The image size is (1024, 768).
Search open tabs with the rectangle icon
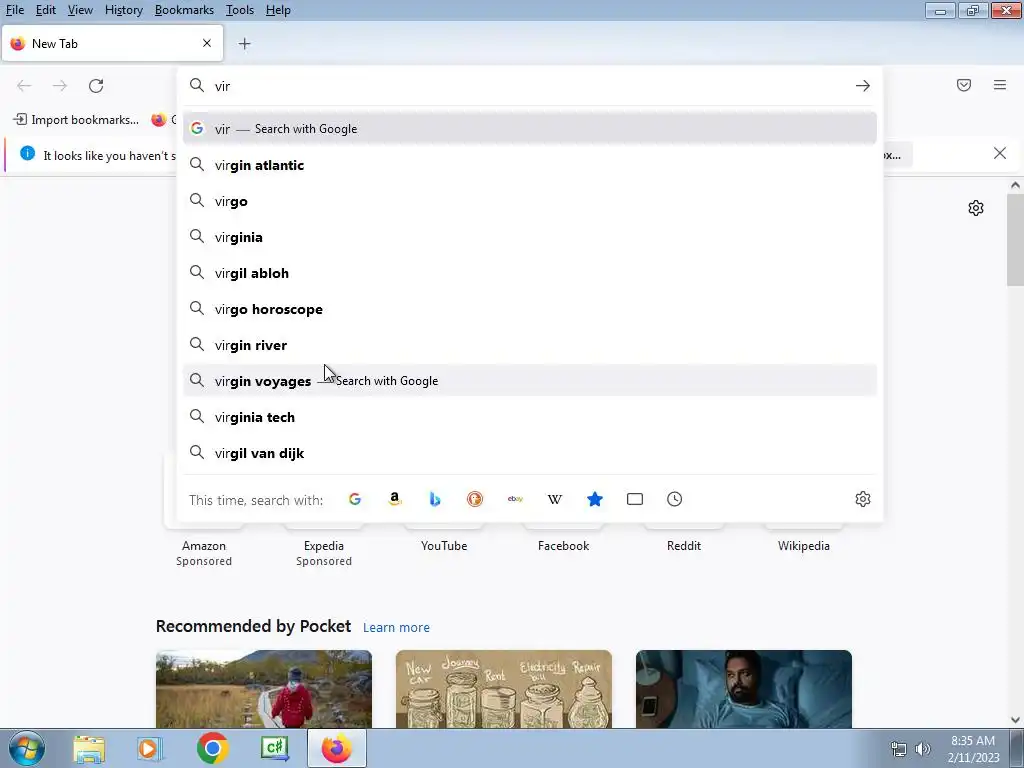635,500
